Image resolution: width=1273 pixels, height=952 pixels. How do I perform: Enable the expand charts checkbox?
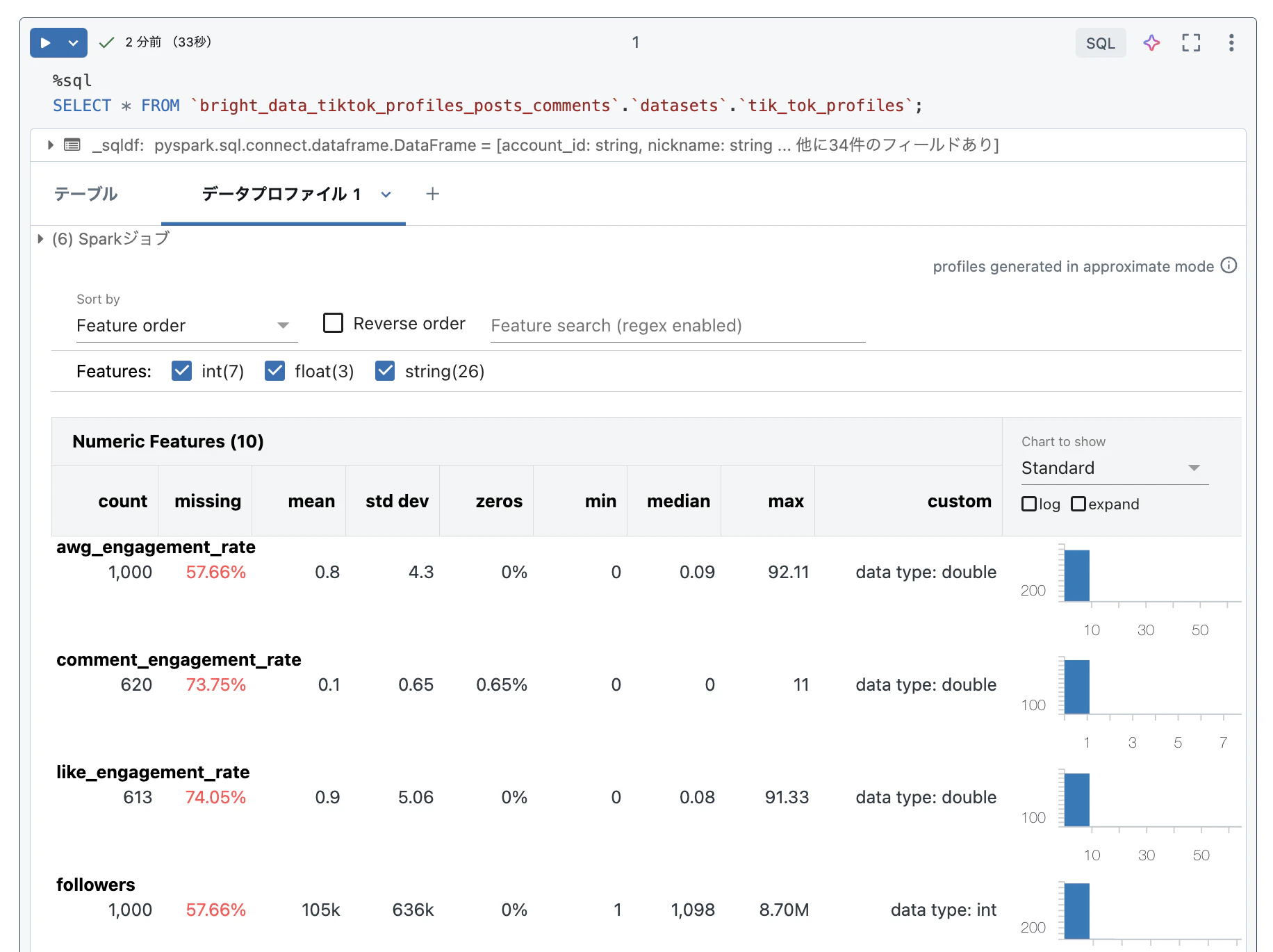pyautogui.click(x=1078, y=504)
